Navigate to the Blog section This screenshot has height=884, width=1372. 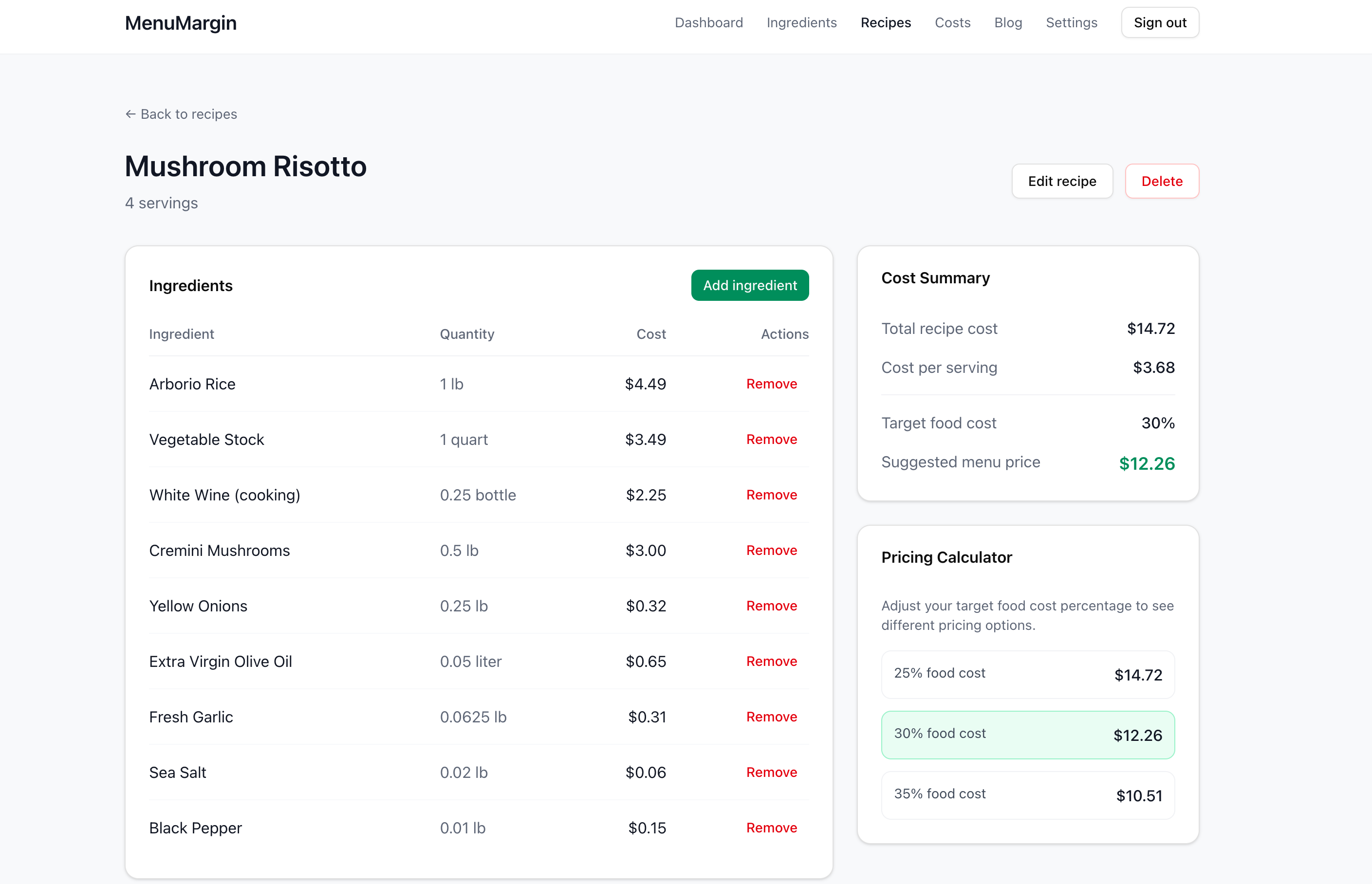click(x=1008, y=22)
